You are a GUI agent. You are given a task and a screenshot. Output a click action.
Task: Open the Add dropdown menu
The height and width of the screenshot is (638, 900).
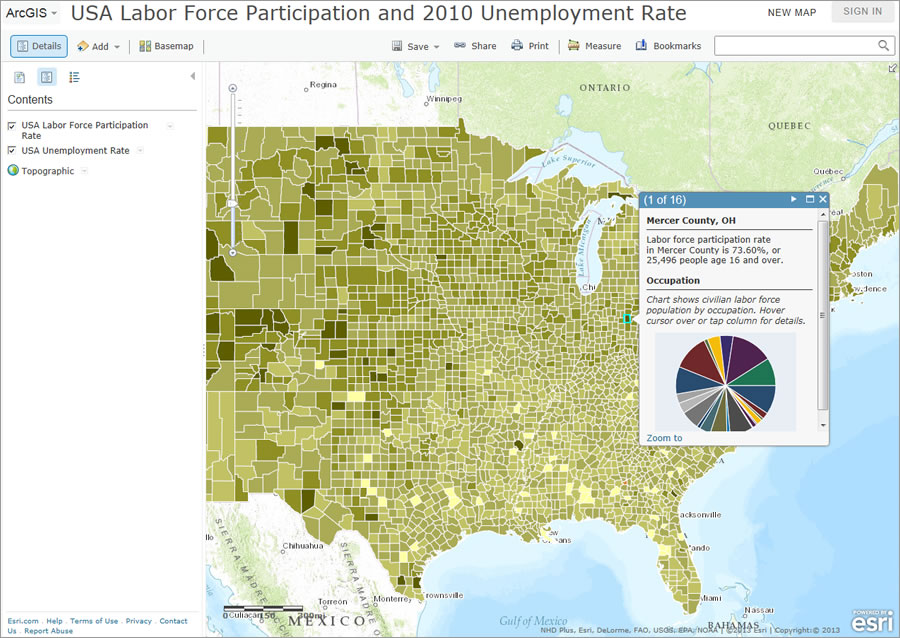98,45
